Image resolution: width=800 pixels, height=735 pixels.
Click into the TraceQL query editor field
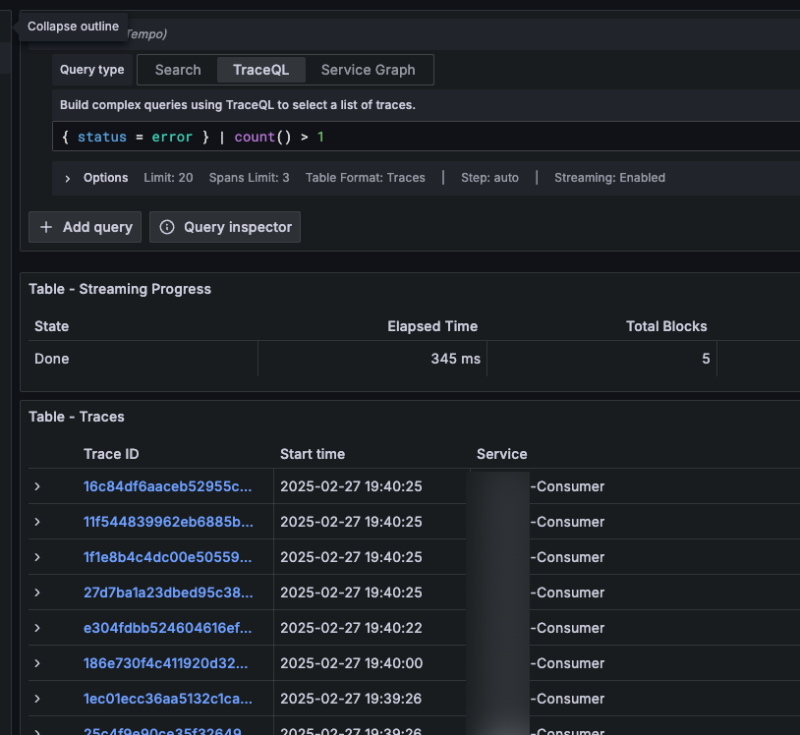pyautogui.click(x=450, y=137)
